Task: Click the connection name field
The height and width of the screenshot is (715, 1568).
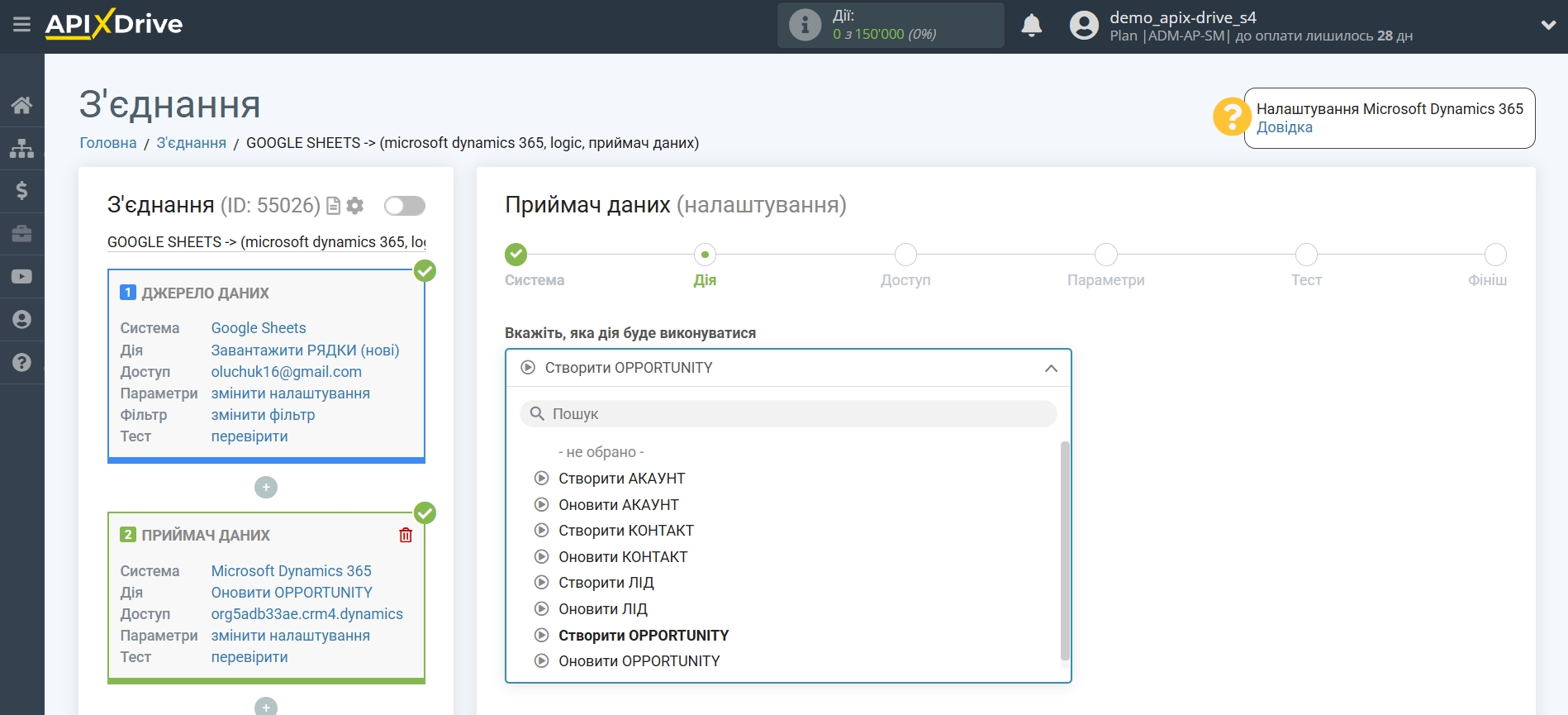Action: (267, 242)
